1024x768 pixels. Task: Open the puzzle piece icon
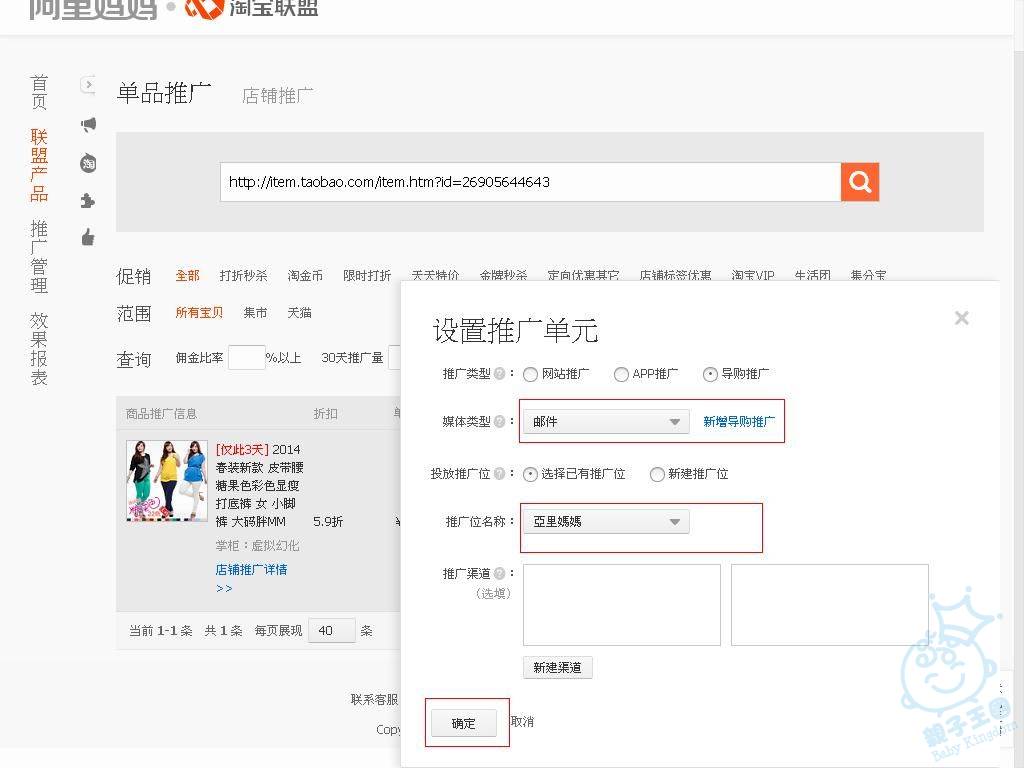pos(88,200)
